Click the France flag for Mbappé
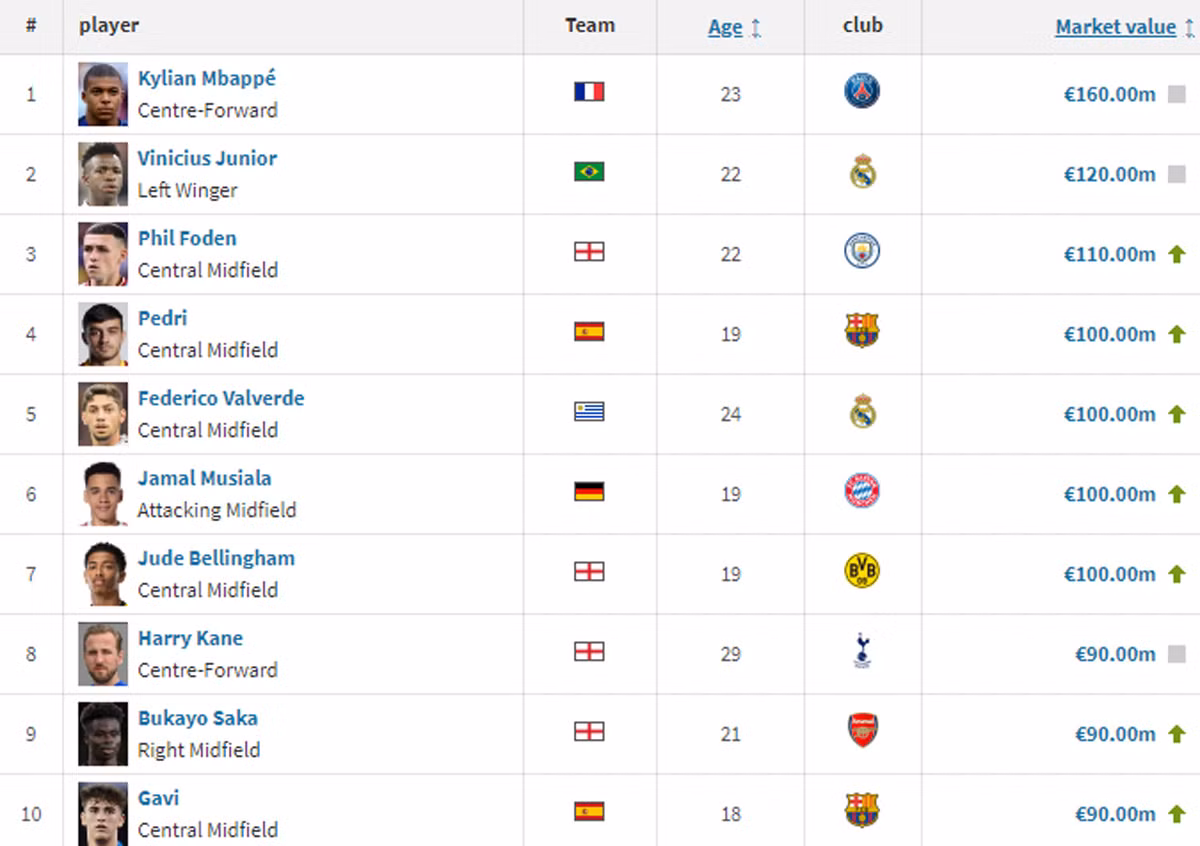 589,92
